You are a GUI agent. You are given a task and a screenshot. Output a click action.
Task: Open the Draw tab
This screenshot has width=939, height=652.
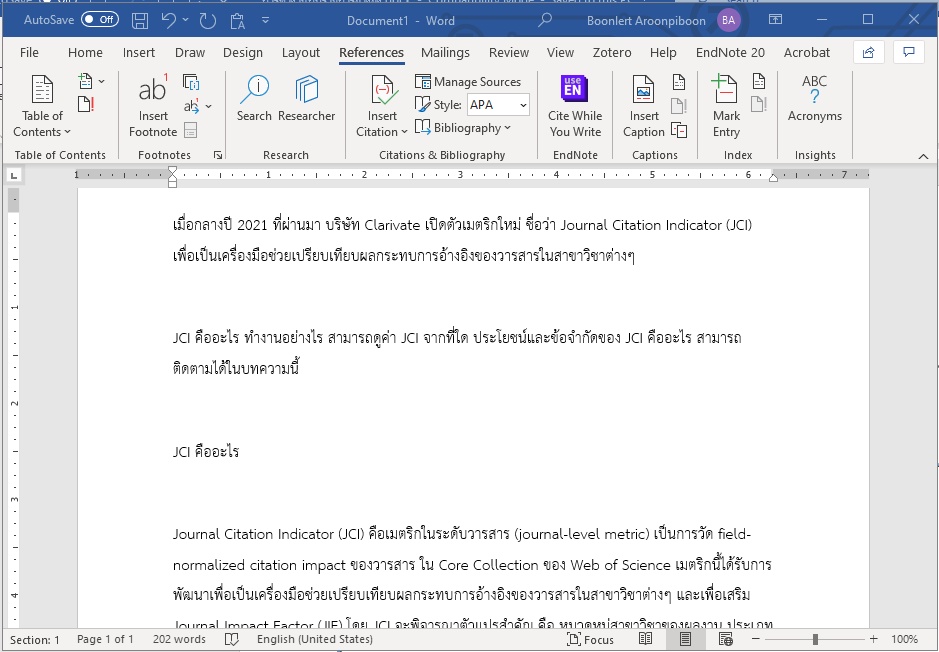pos(190,53)
